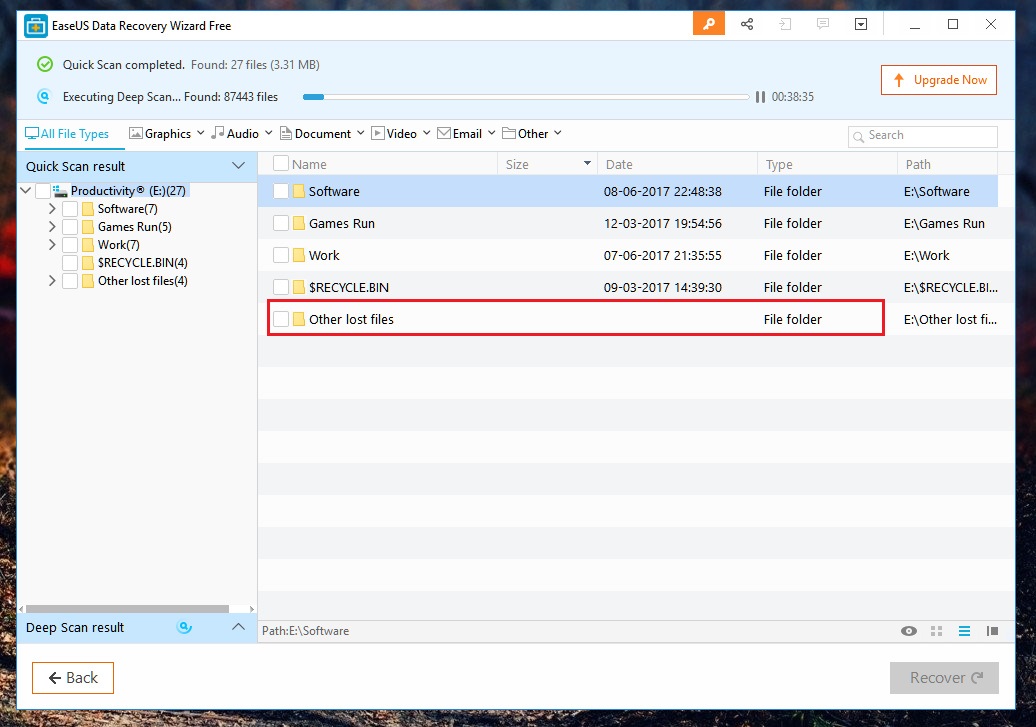This screenshot has height=727, width=1036.
Task: Click the Path:E:\Software status text
Action: pos(305,631)
